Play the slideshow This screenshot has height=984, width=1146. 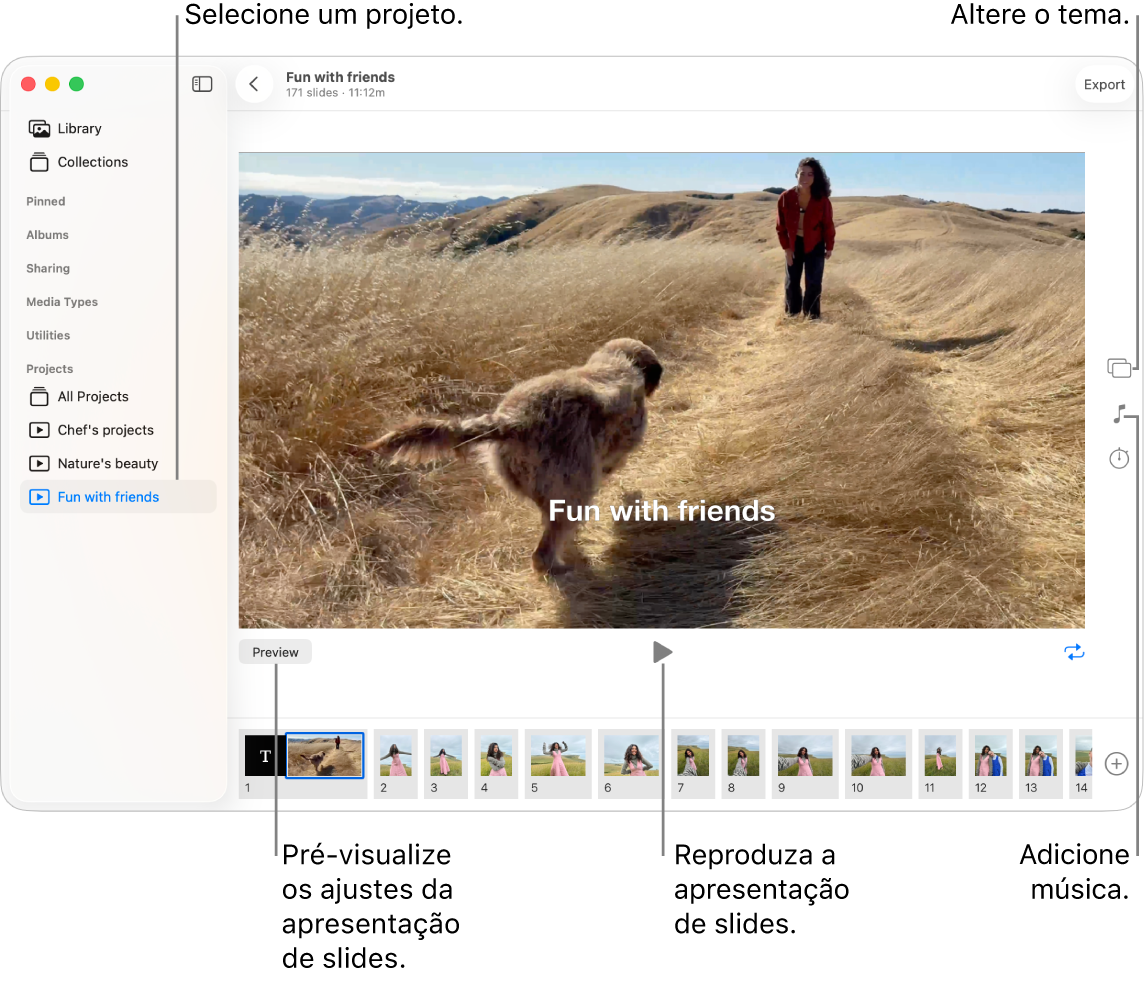662,651
